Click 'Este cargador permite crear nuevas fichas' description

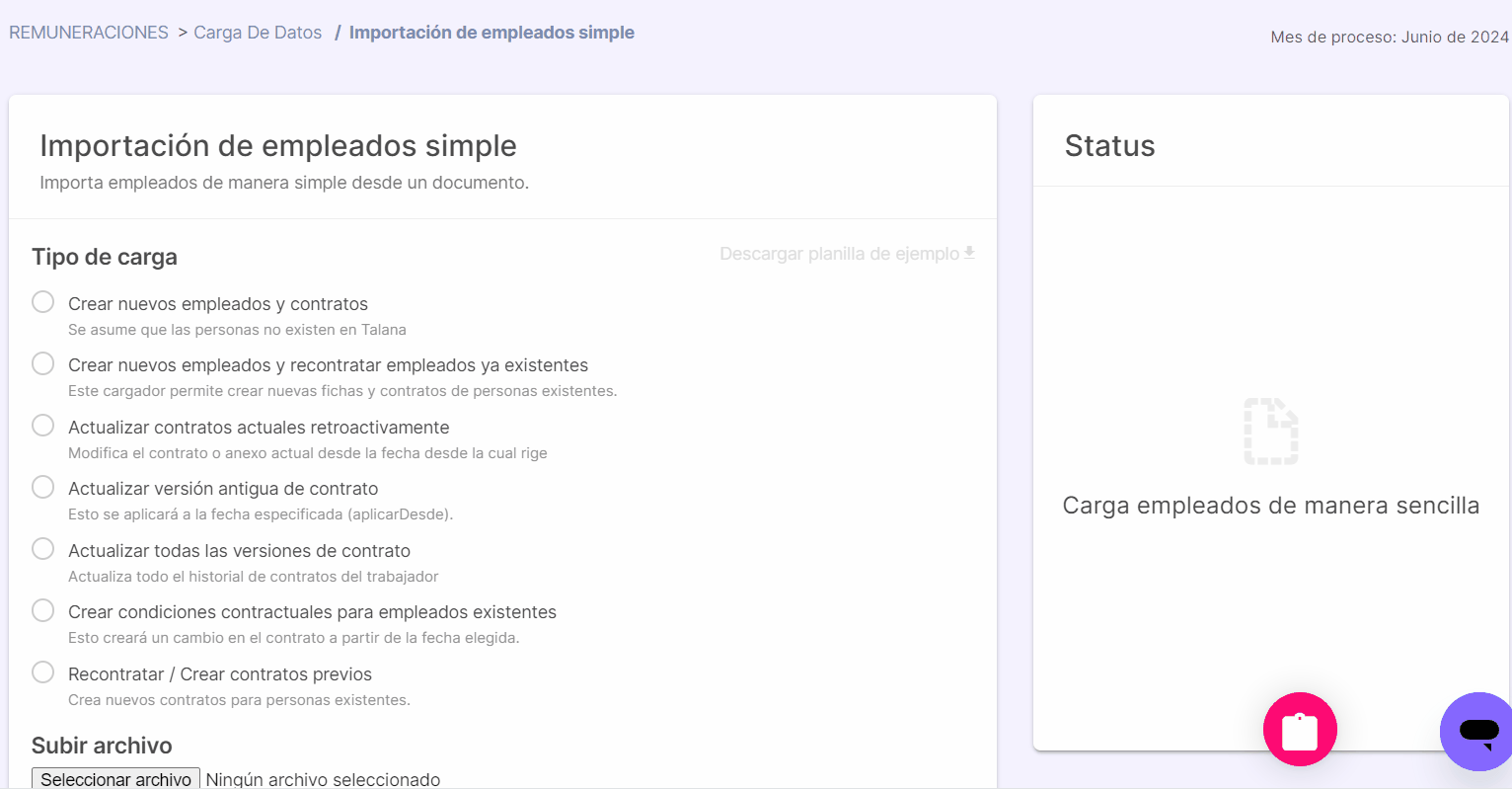(342, 391)
